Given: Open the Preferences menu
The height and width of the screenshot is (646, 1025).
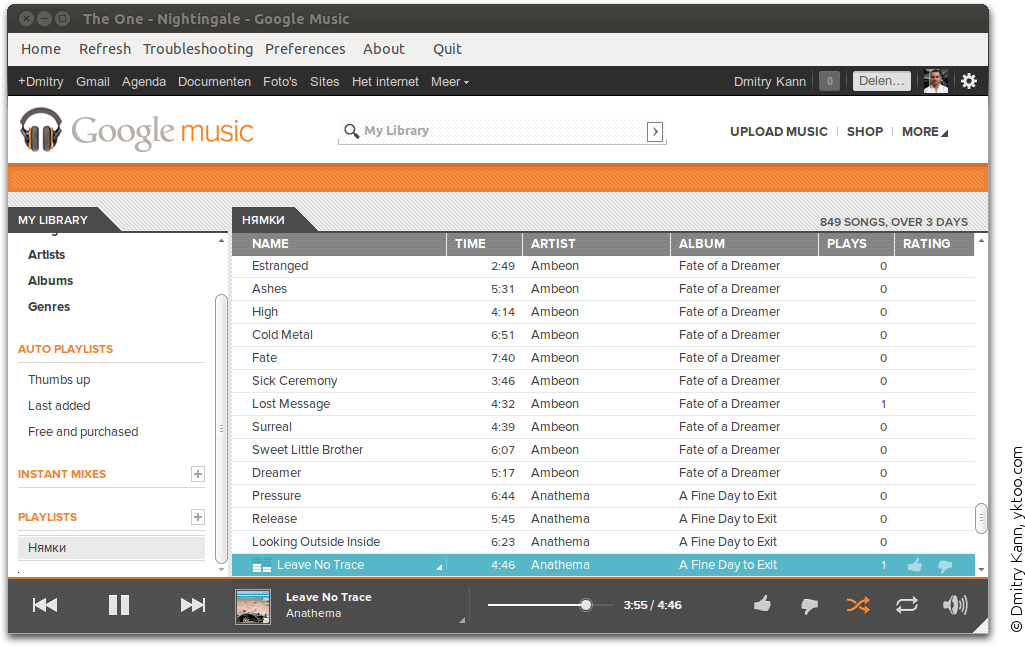Looking at the screenshot, I should pos(305,49).
